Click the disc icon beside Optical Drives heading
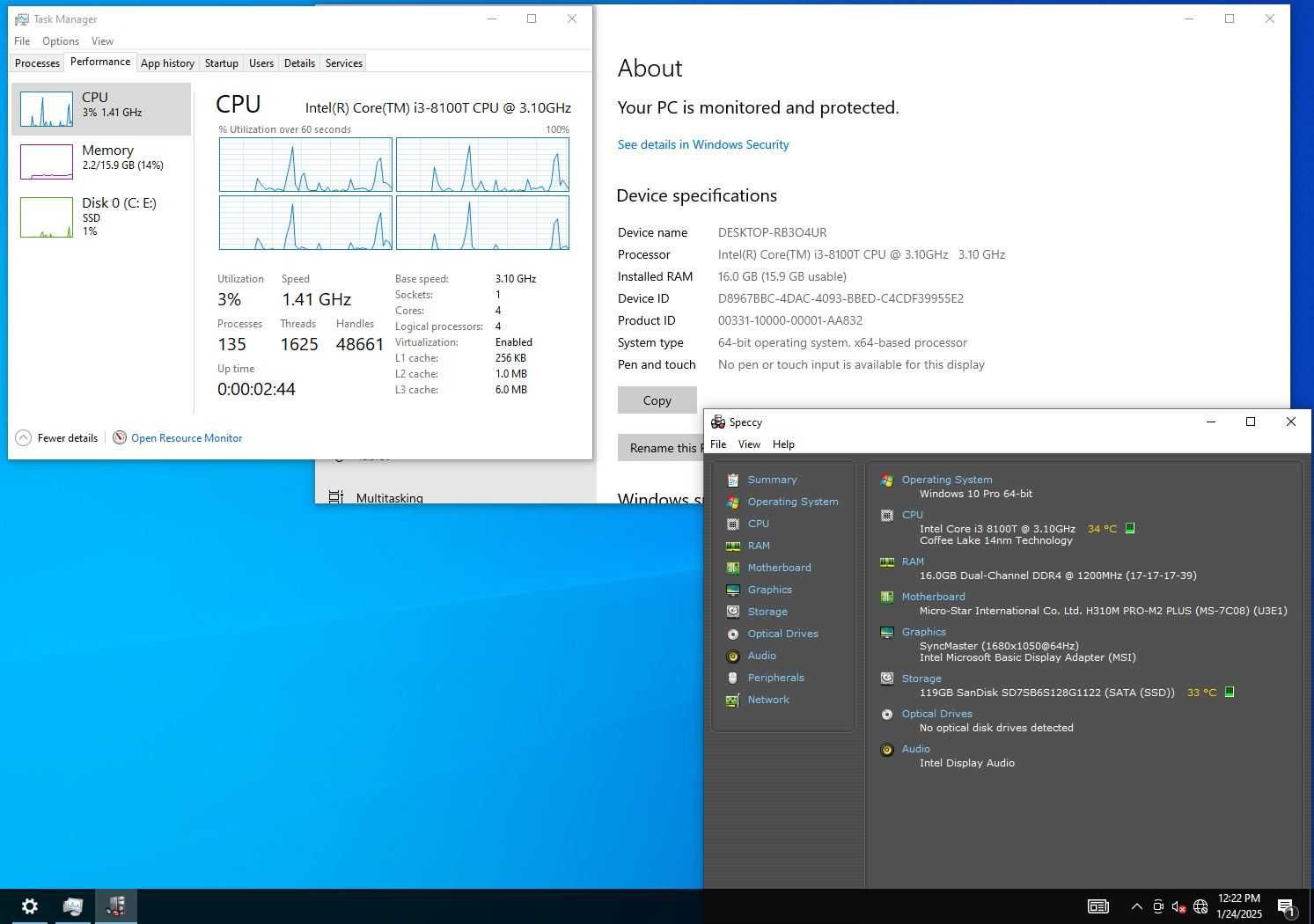This screenshot has height=924, width=1314. [x=886, y=714]
